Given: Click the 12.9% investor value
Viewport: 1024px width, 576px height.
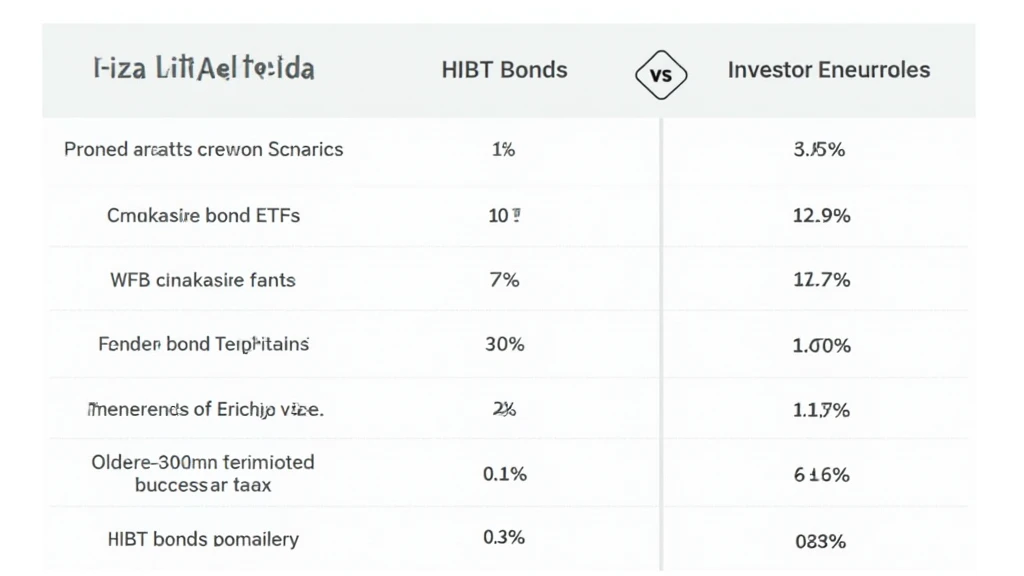Looking at the screenshot, I should (x=821, y=216).
